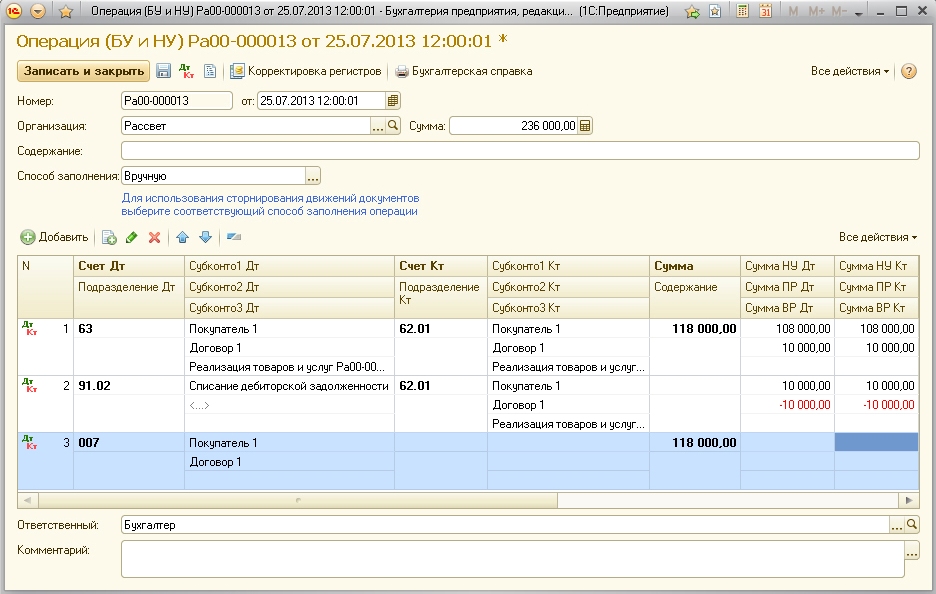Click Организация field with Рассвет
This screenshot has height=594, width=936.
pyautogui.click(x=245, y=126)
